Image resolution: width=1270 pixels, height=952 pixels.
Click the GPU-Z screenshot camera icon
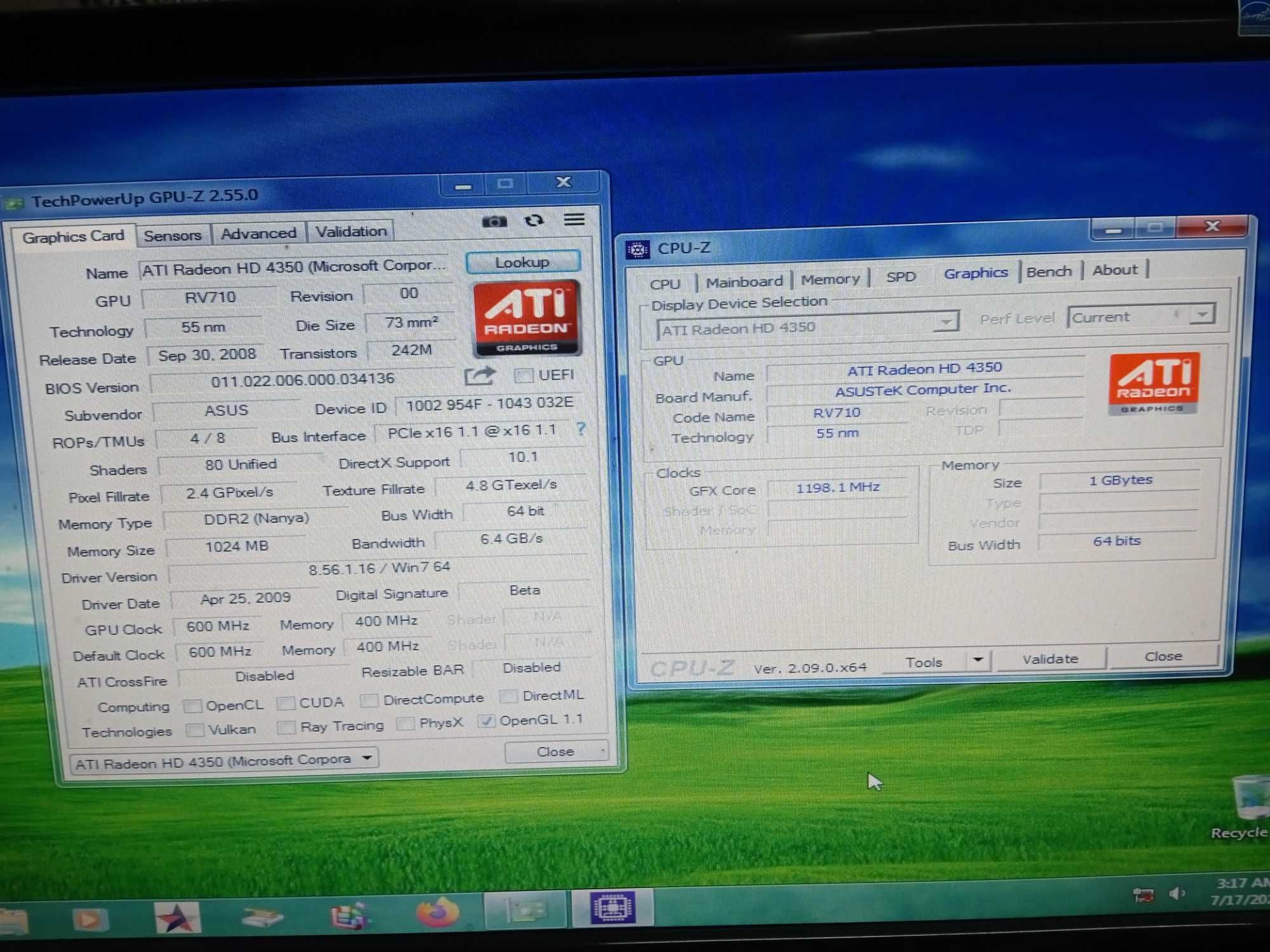494,221
